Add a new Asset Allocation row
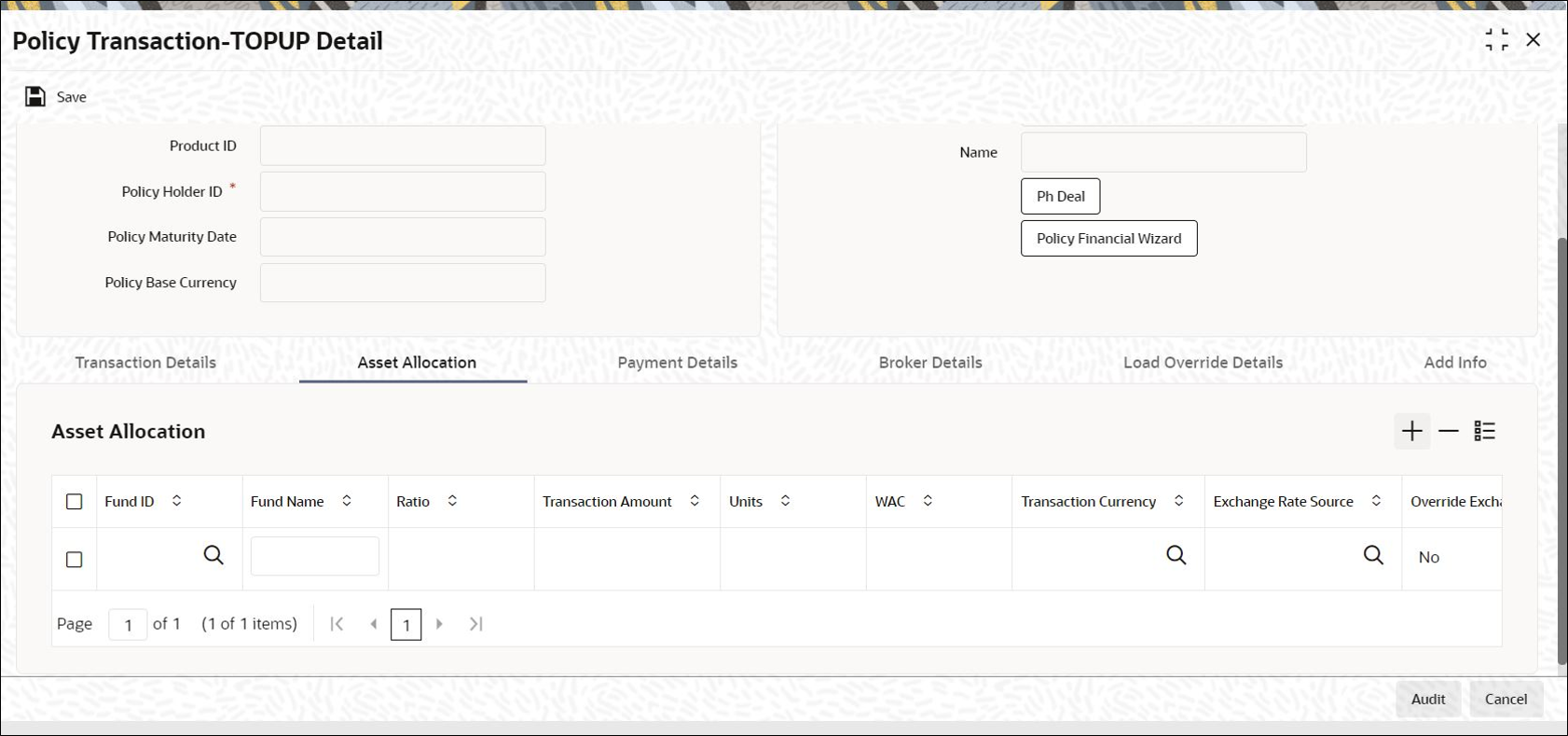The width and height of the screenshot is (1568, 736). 1412,431
